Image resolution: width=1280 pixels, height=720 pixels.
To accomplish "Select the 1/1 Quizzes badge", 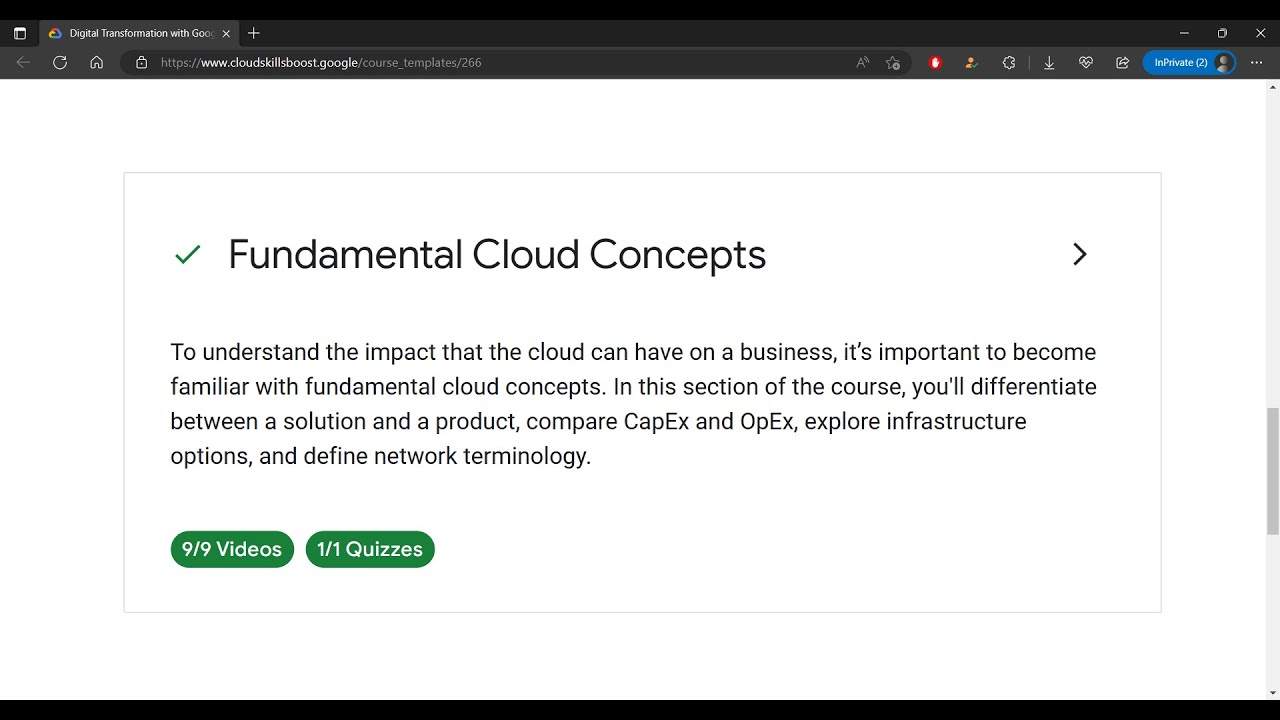I will [x=370, y=549].
